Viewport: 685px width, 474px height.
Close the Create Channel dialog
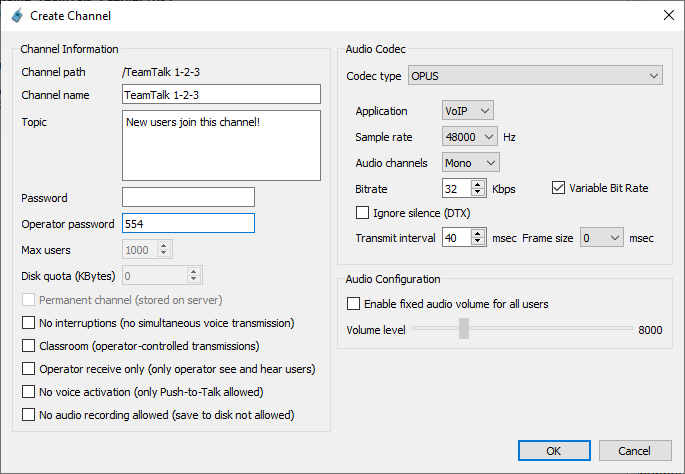pos(668,15)
